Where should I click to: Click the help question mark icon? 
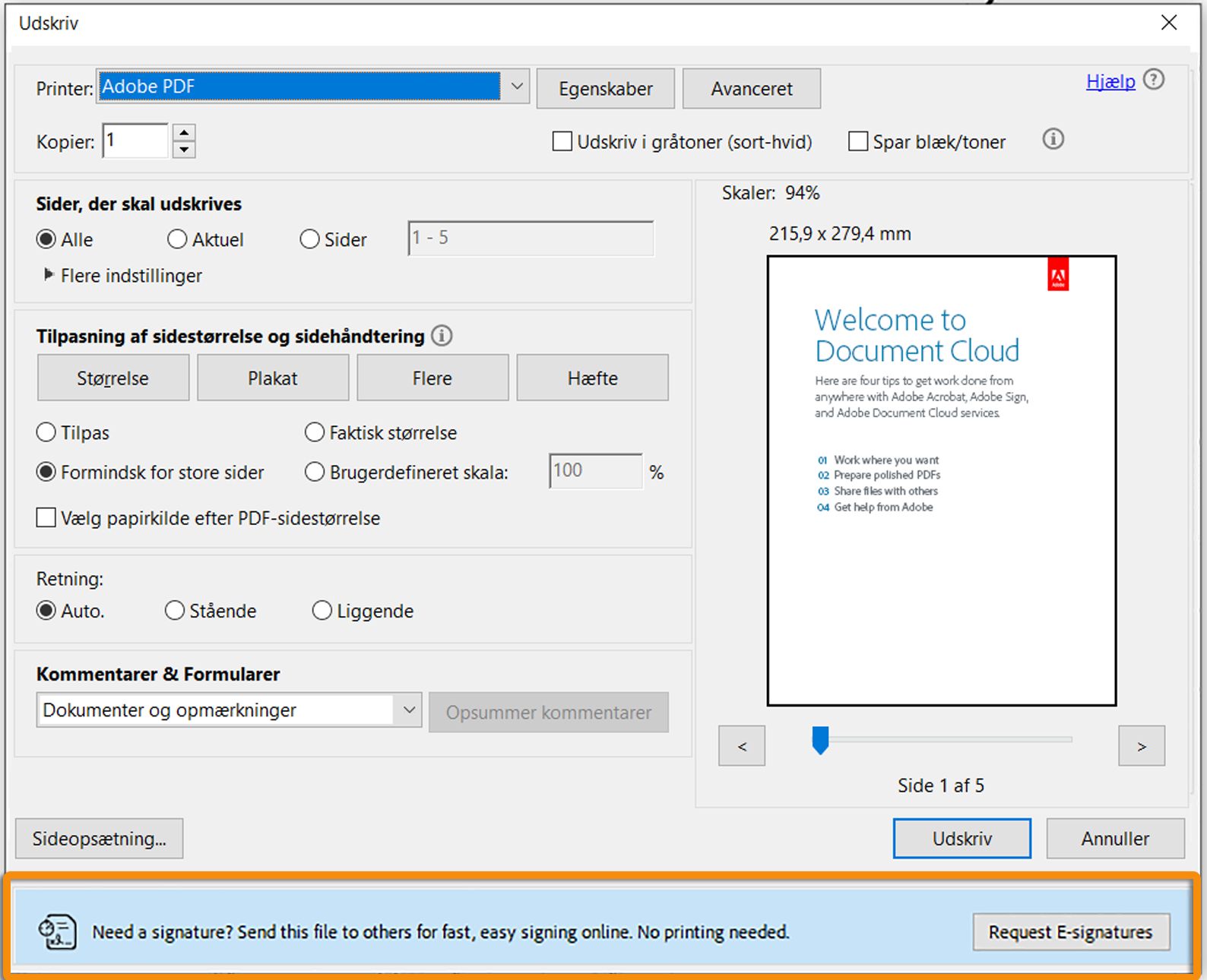[1153, 80]
